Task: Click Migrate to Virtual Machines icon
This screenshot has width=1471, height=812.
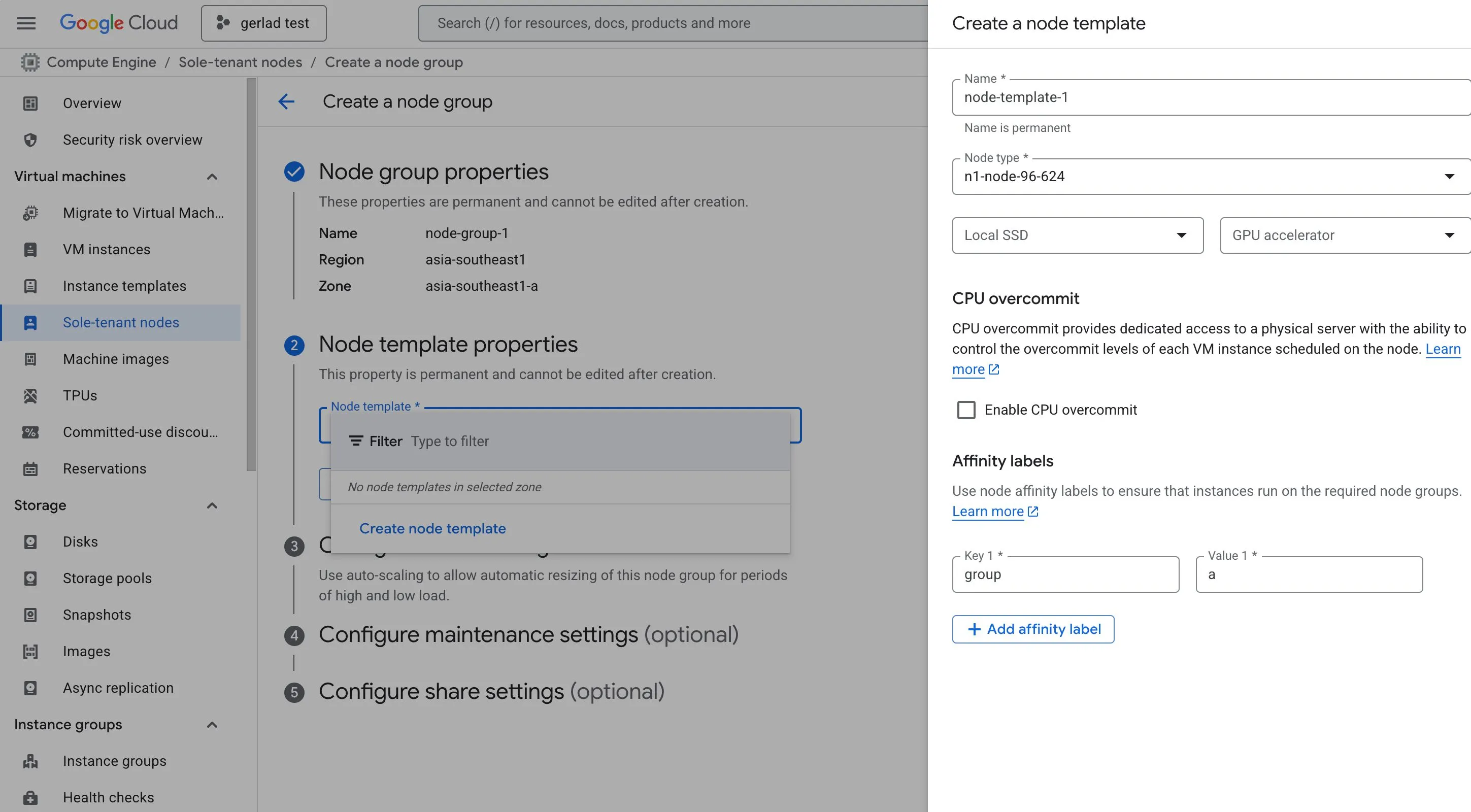Action: click(30, 213)
